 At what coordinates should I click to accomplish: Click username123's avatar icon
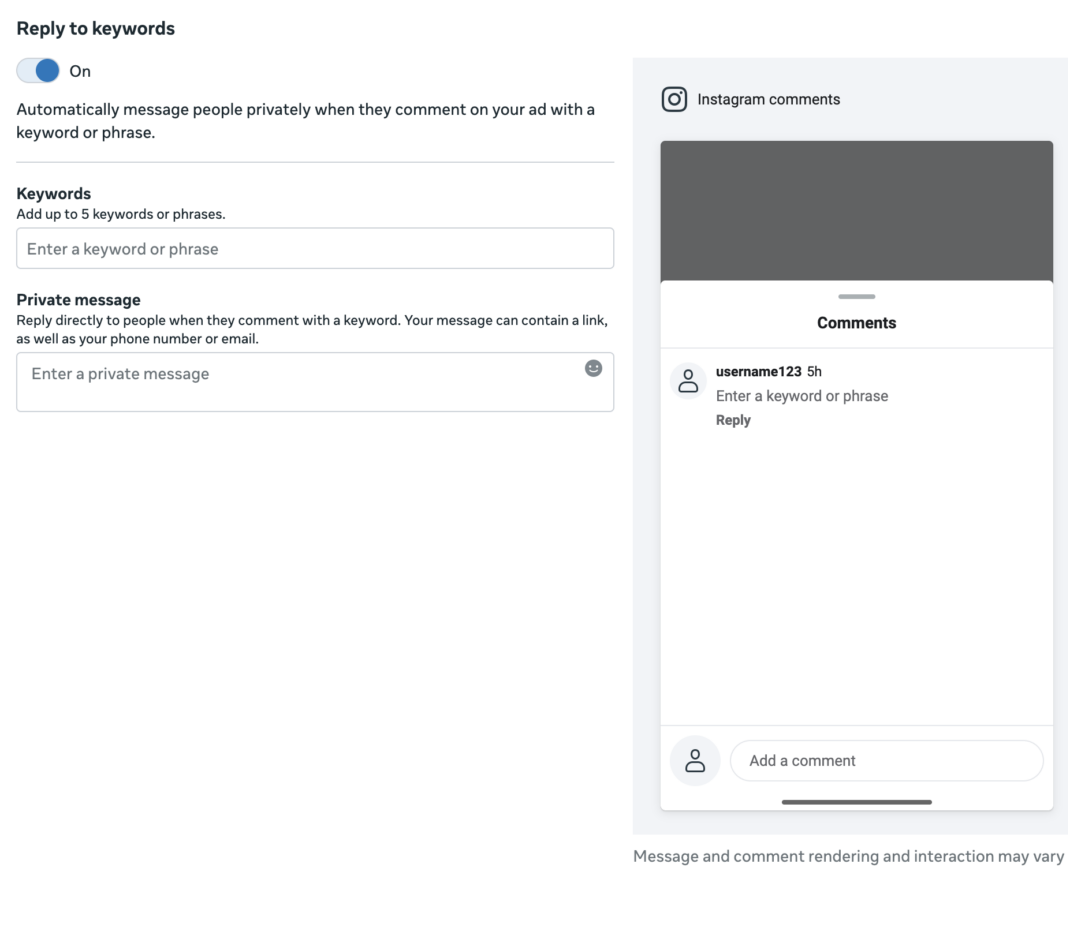[688, 381]
